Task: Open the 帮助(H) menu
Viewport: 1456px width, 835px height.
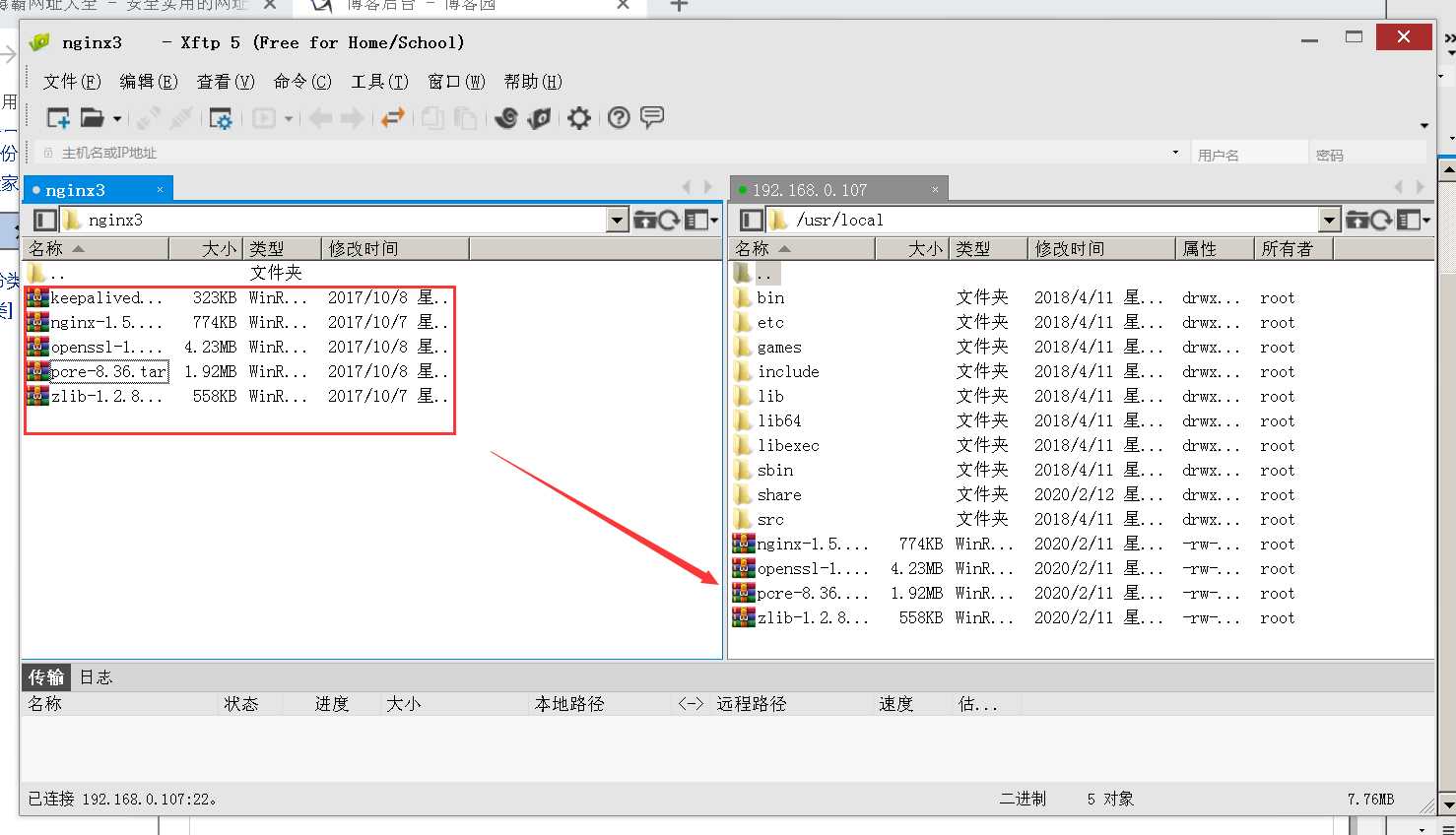Action: [x=533, y=82]
